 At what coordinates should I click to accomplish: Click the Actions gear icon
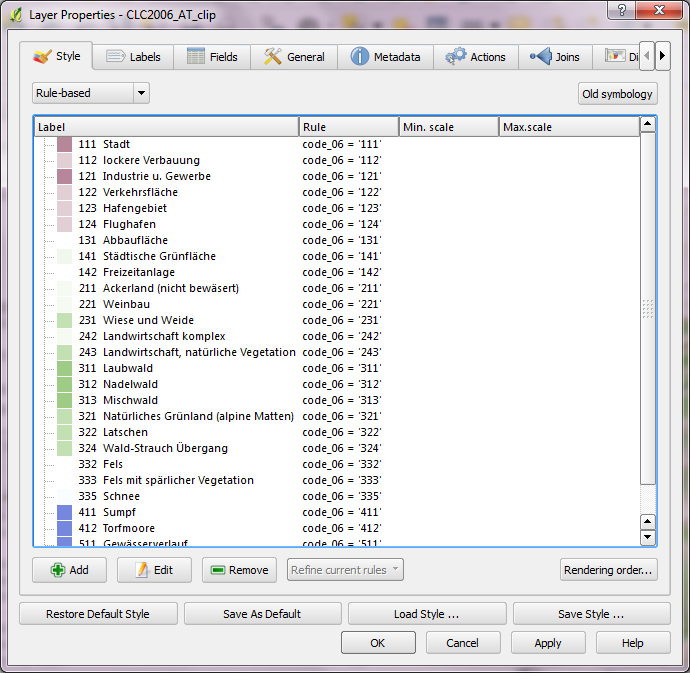(x=456, y=57)
